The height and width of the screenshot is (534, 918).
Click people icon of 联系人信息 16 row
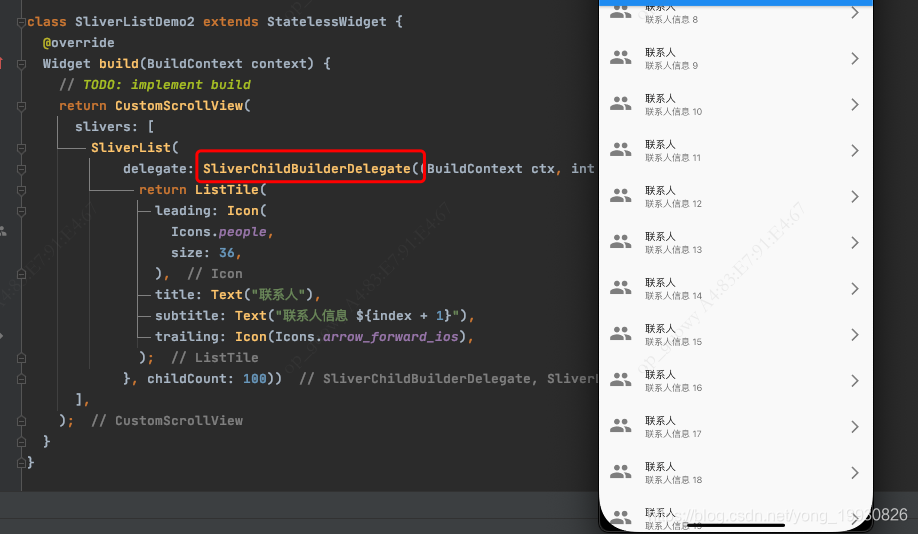[621, 380]
